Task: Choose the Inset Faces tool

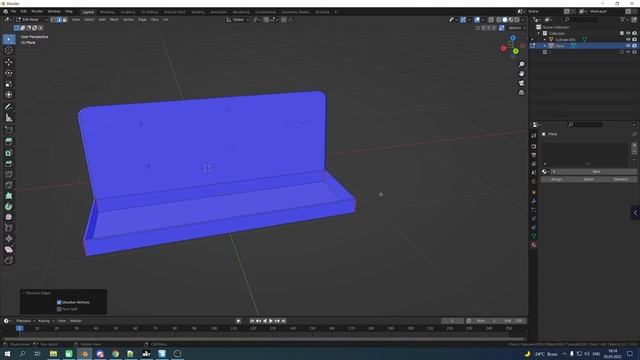Action: point(9,153)
